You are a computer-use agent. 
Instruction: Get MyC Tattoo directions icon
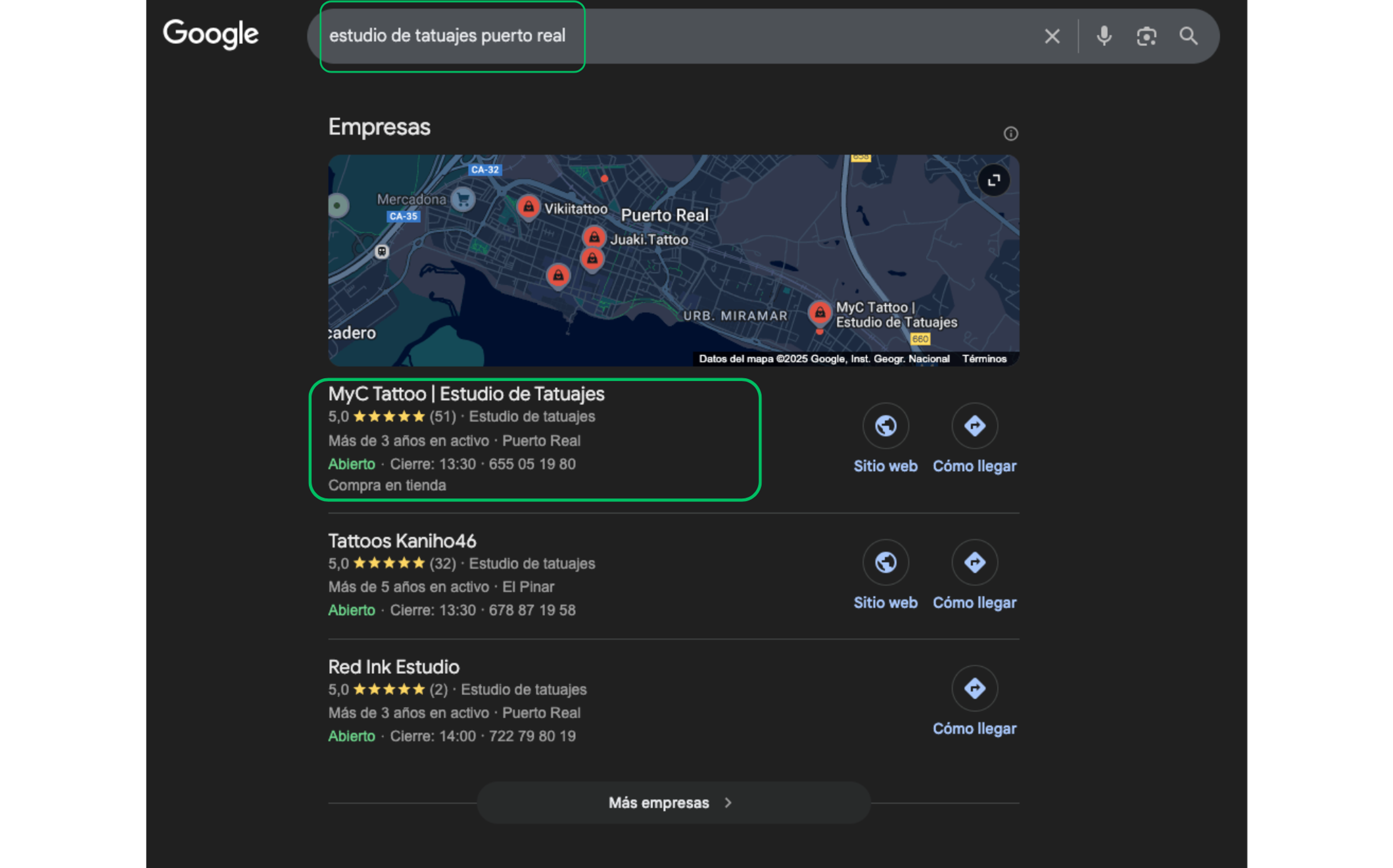pos(974,426)
